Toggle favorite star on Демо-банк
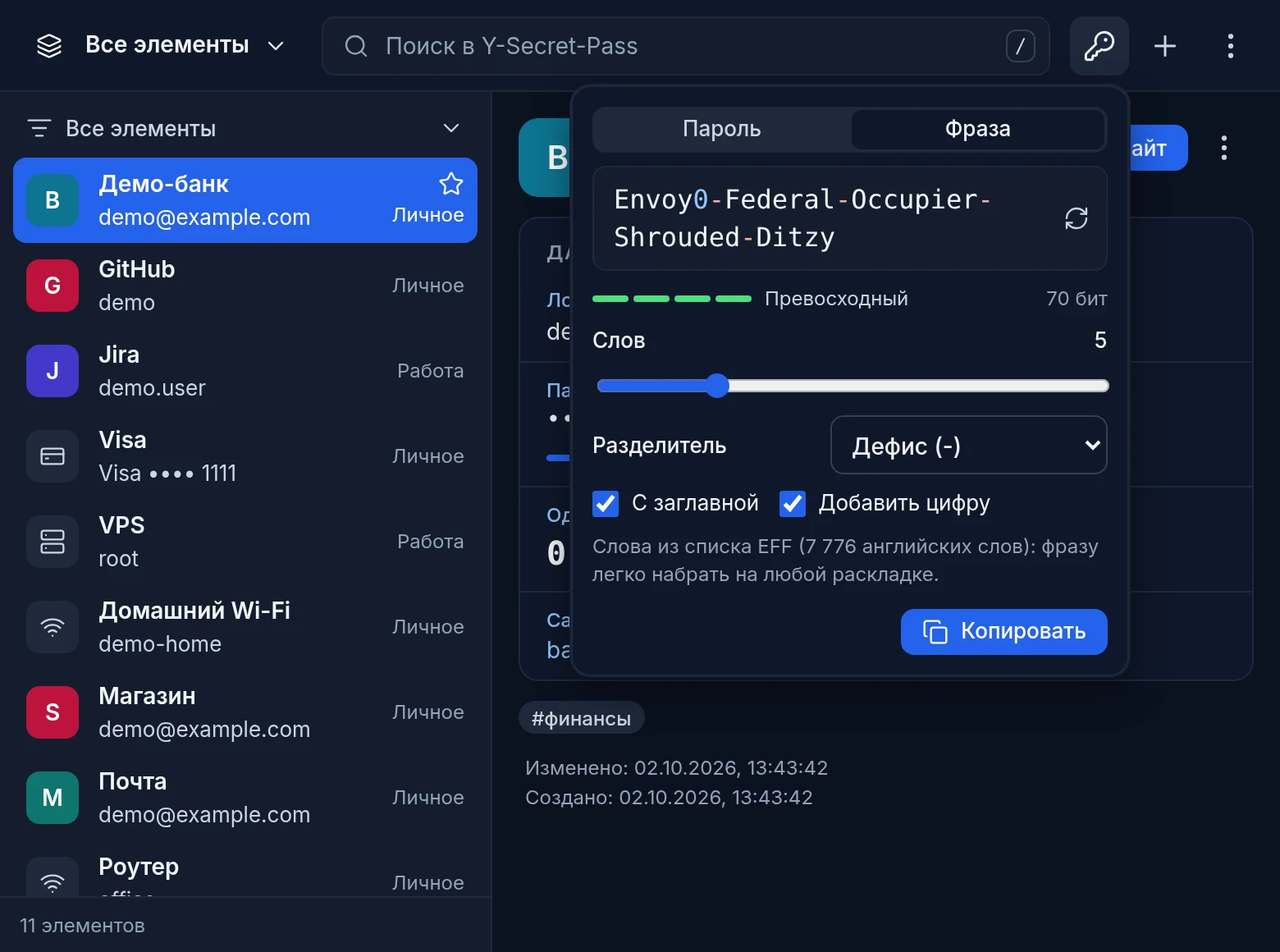This screenshot has height=952, width=1280. click(450, 184)
